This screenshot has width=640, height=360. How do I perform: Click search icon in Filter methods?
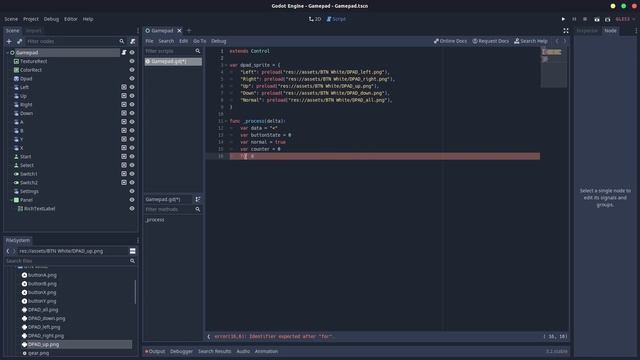[x=198, y=209]
